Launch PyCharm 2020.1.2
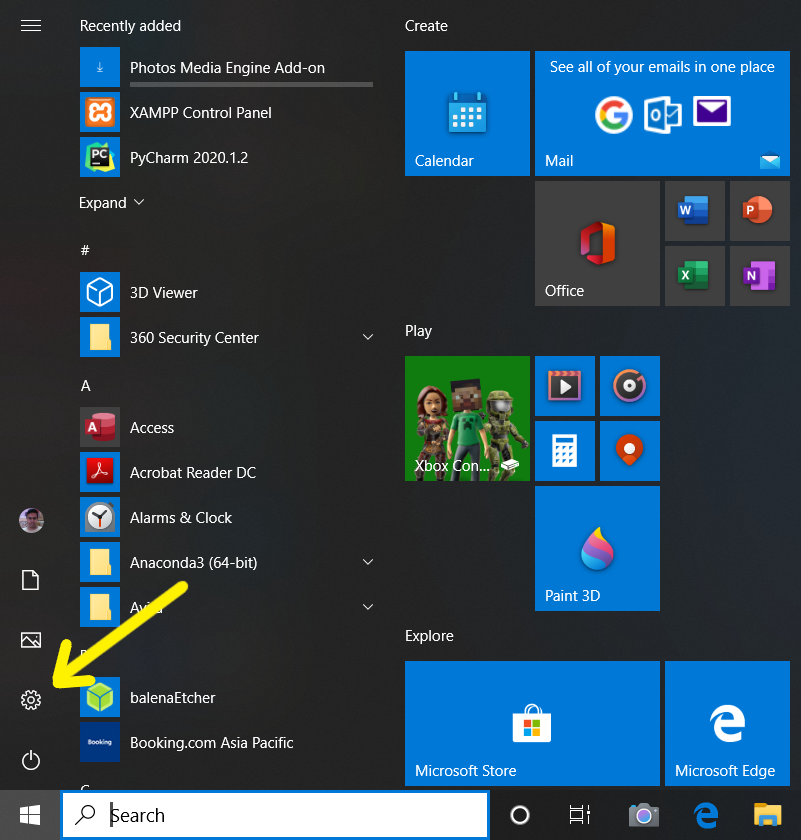The height and width of the screenshot is (840, 801). click(x=227, y=157)
